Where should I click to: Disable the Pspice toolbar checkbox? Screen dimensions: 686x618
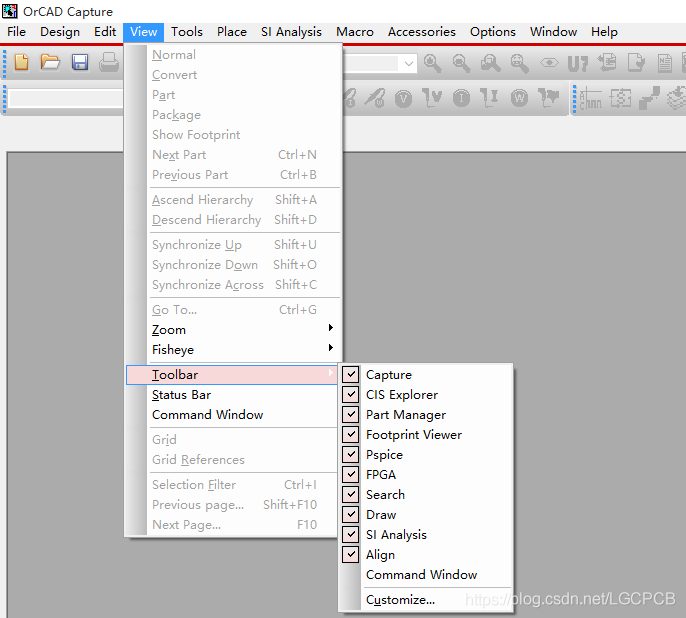351,454
